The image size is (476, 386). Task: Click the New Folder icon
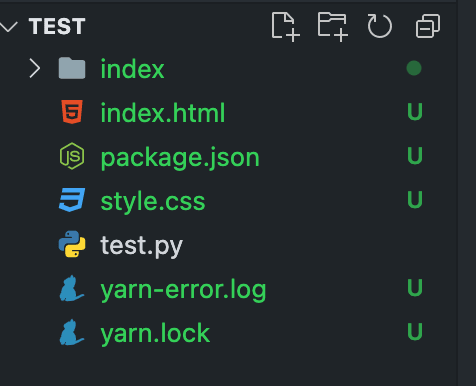(333, 27)
